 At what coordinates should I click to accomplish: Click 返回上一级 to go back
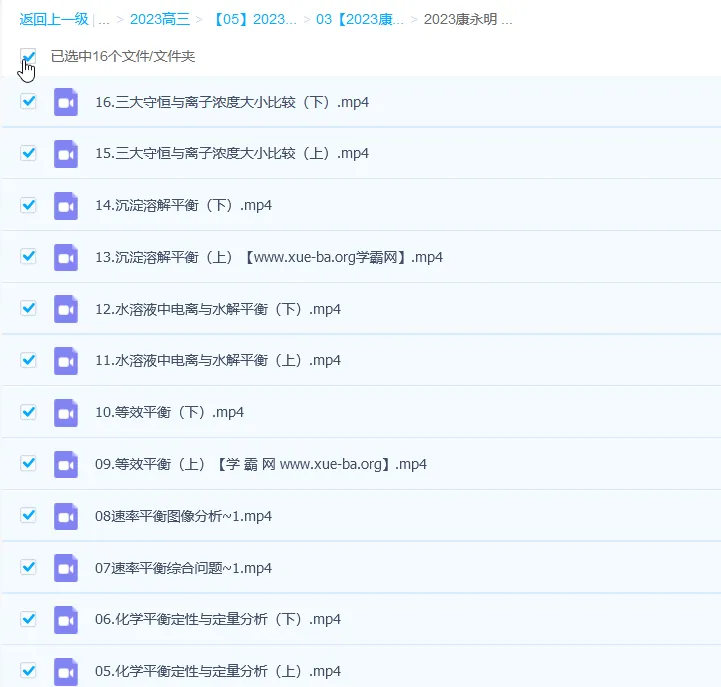point(54,19)
